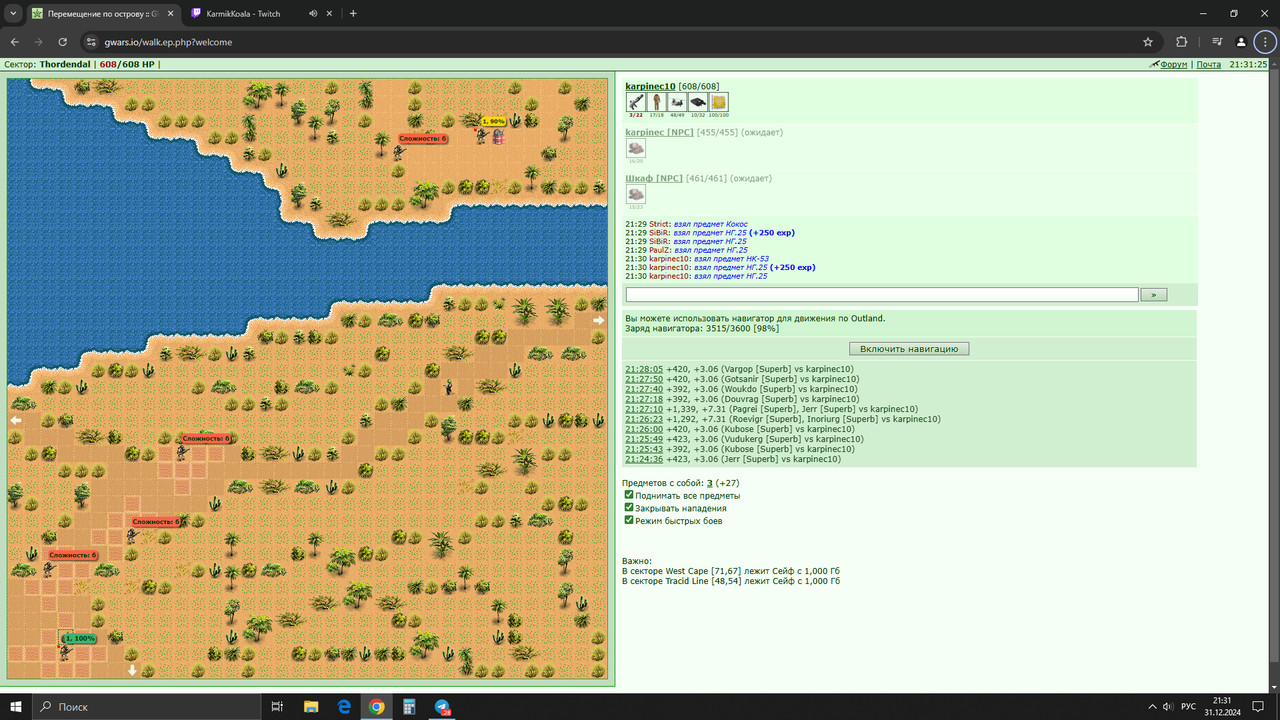Click the map's left edge white arrow
This screenshot has height=720, width=1280.
pos(16,421)
